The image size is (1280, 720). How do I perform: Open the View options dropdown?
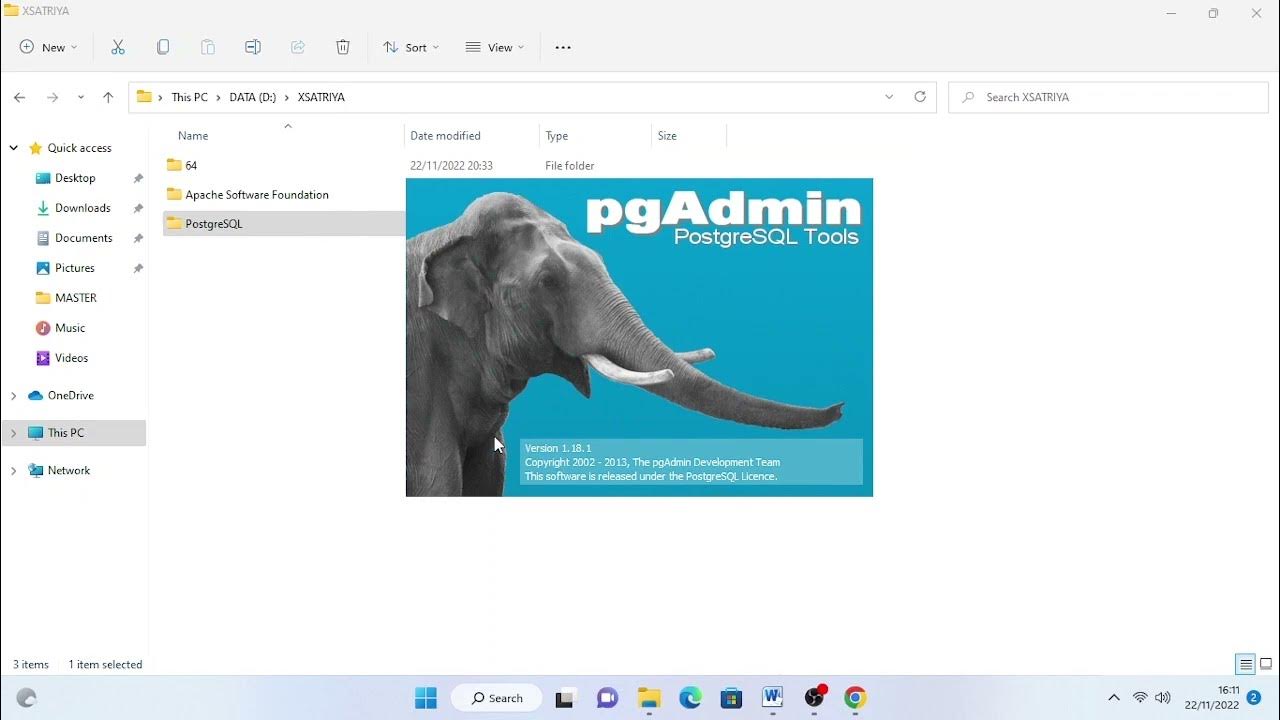coord(495,47)
